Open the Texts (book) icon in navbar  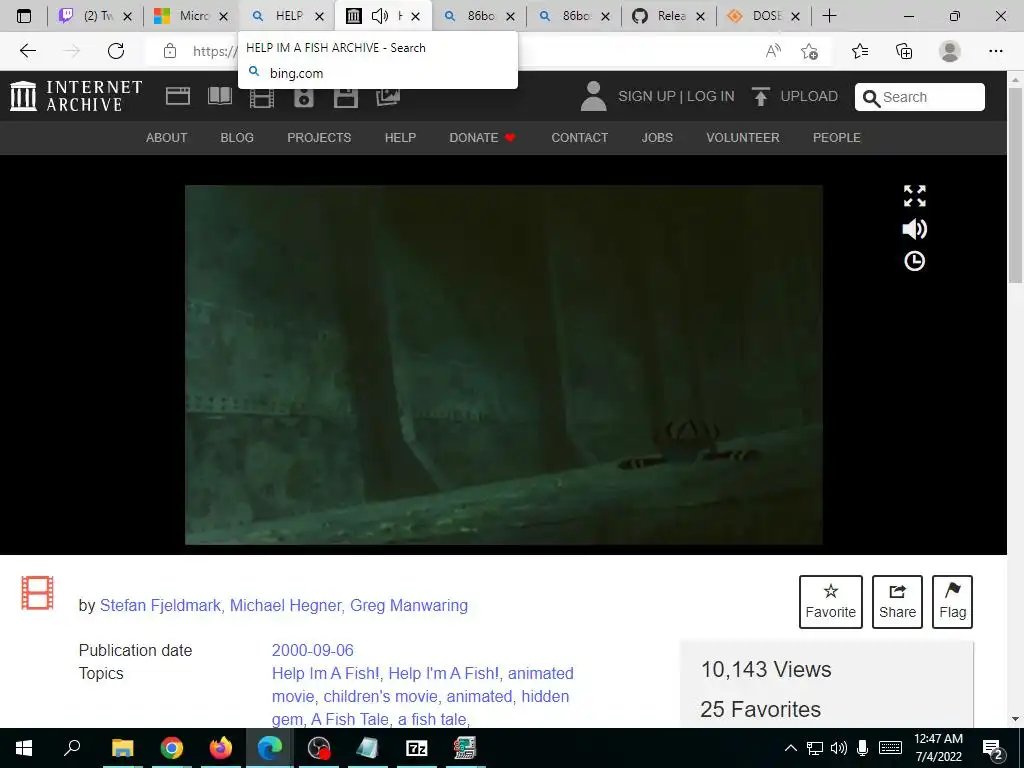click(x=219, y=97)
